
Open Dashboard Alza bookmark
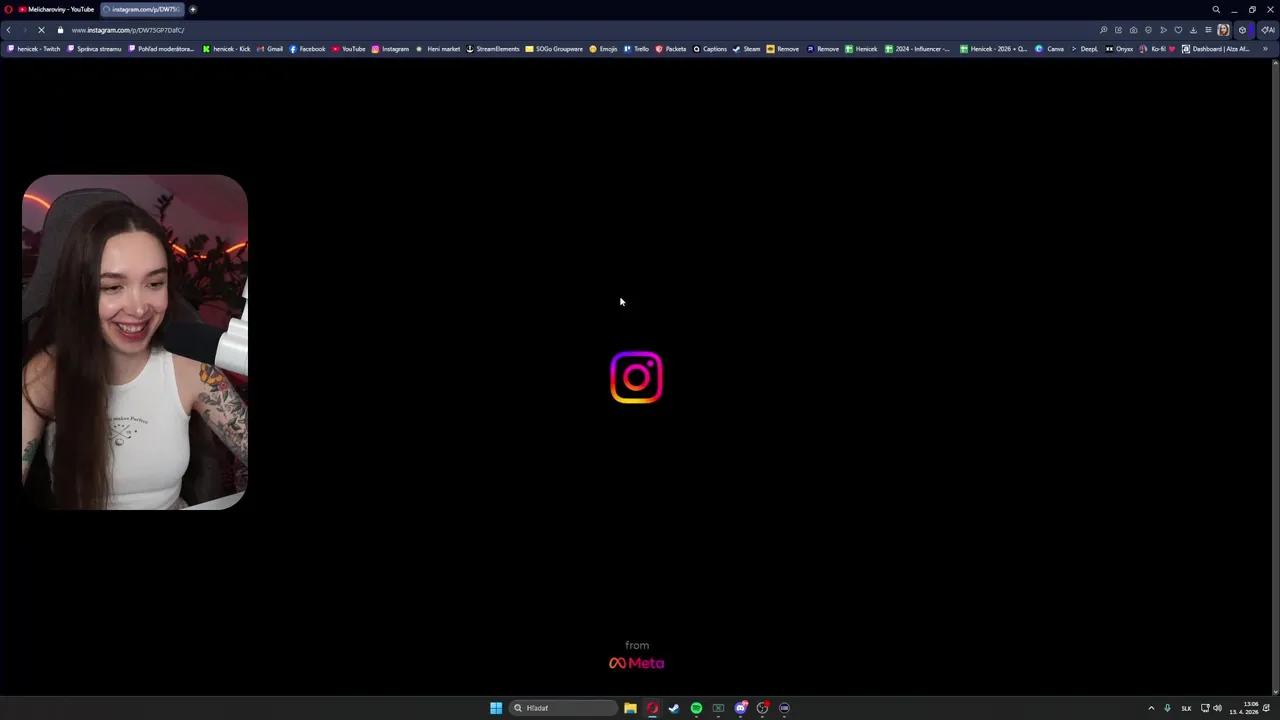point(1215,49)
